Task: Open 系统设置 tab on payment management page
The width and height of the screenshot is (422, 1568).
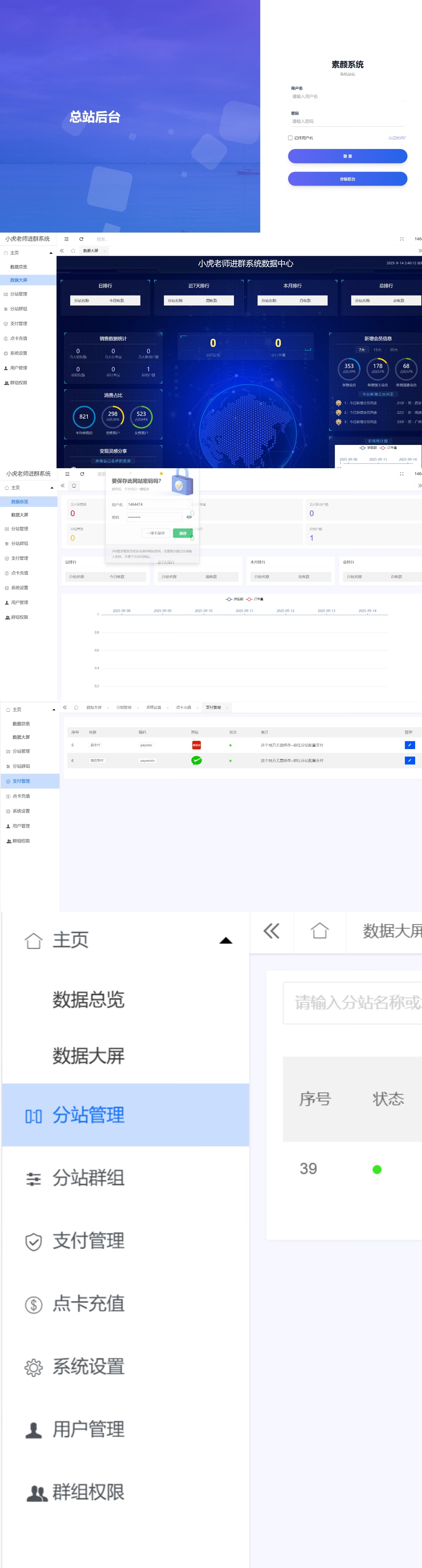Action: (x=154, y=707)
